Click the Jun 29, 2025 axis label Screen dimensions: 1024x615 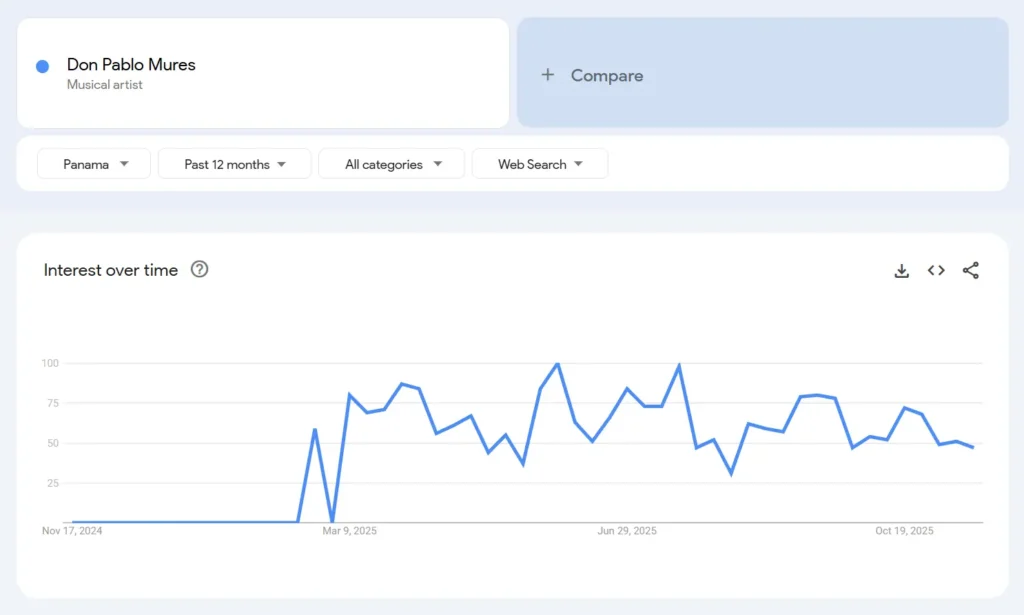[627, 531]
